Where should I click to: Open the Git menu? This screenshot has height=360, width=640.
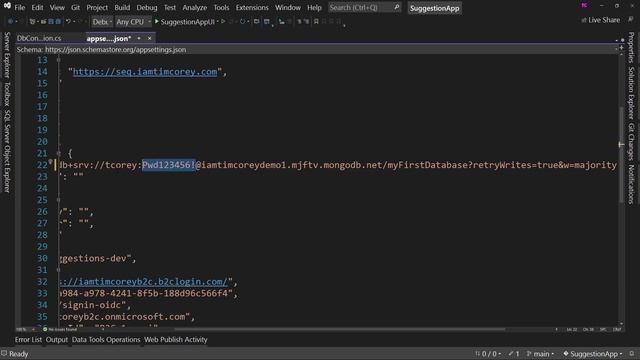(76, 7)
